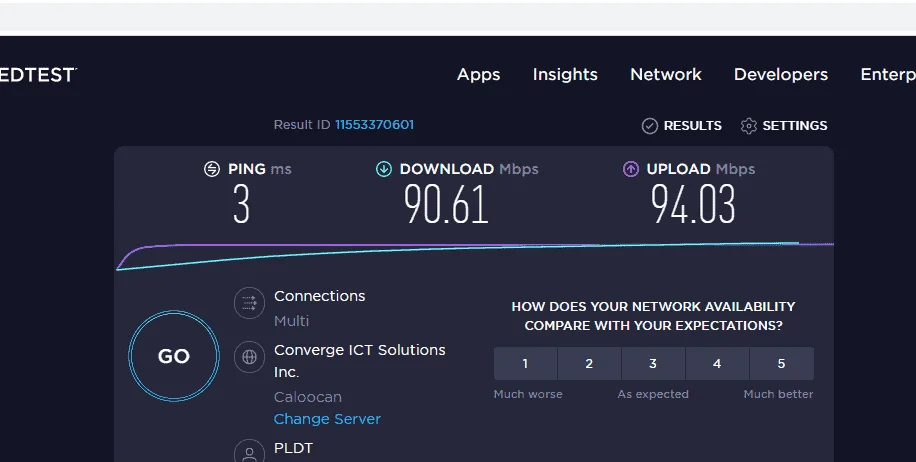Click the Much better label
This screenshot has width=916, height=462.
click(x=778, y=394)
